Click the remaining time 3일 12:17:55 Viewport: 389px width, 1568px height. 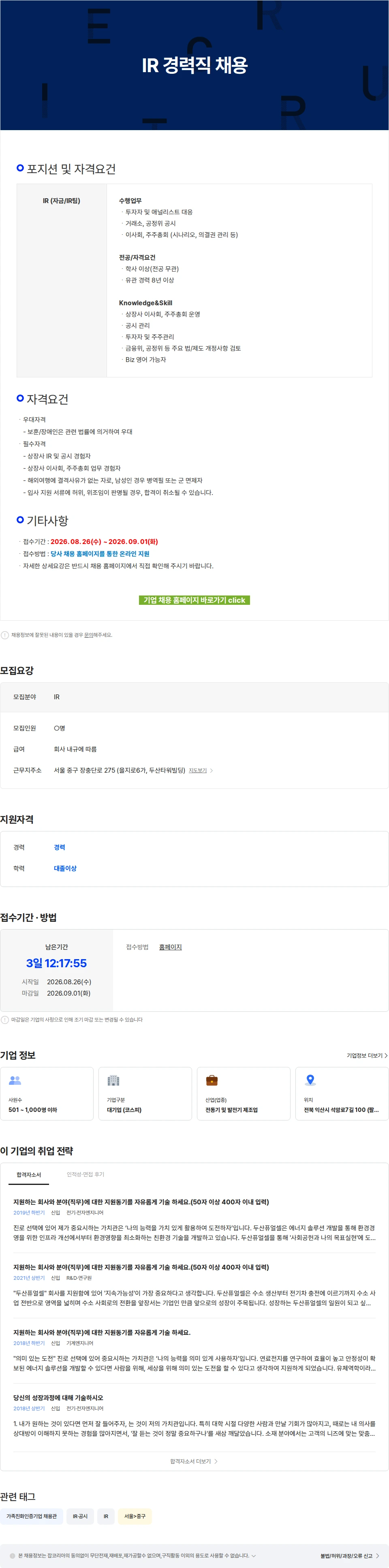pos(57,963)
